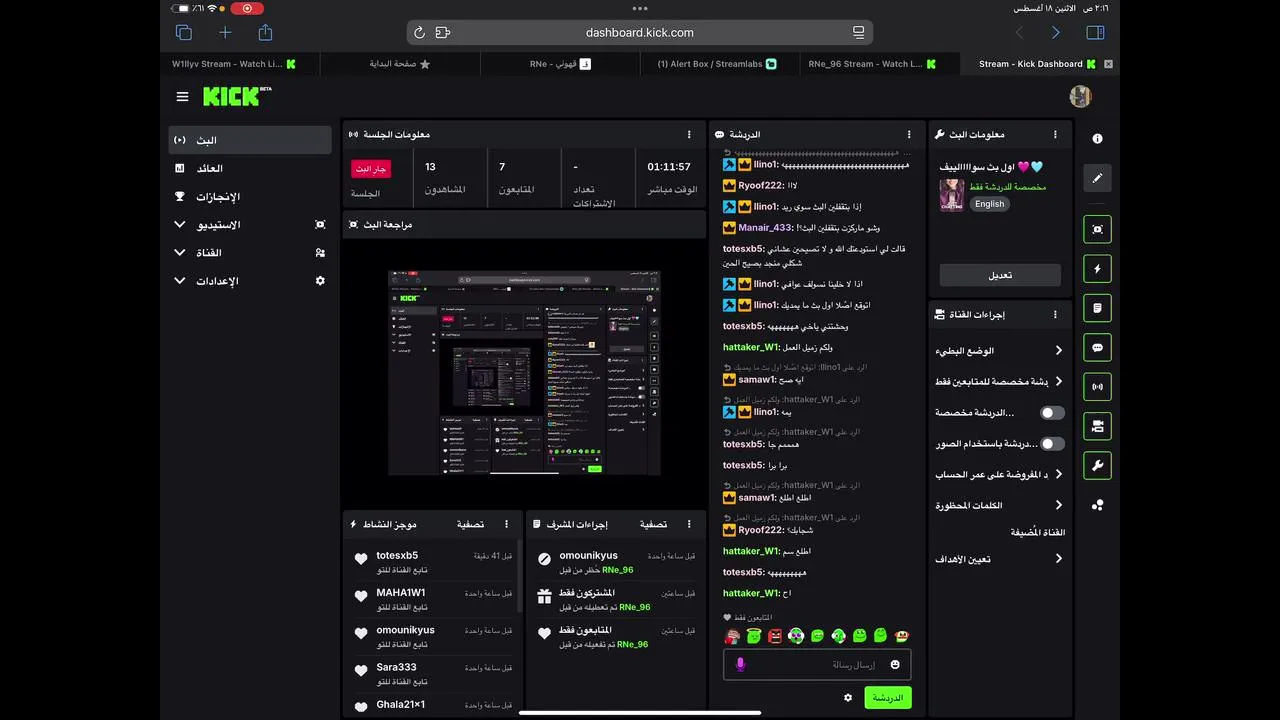Click username Manair_433 in chat

[766, 228]
